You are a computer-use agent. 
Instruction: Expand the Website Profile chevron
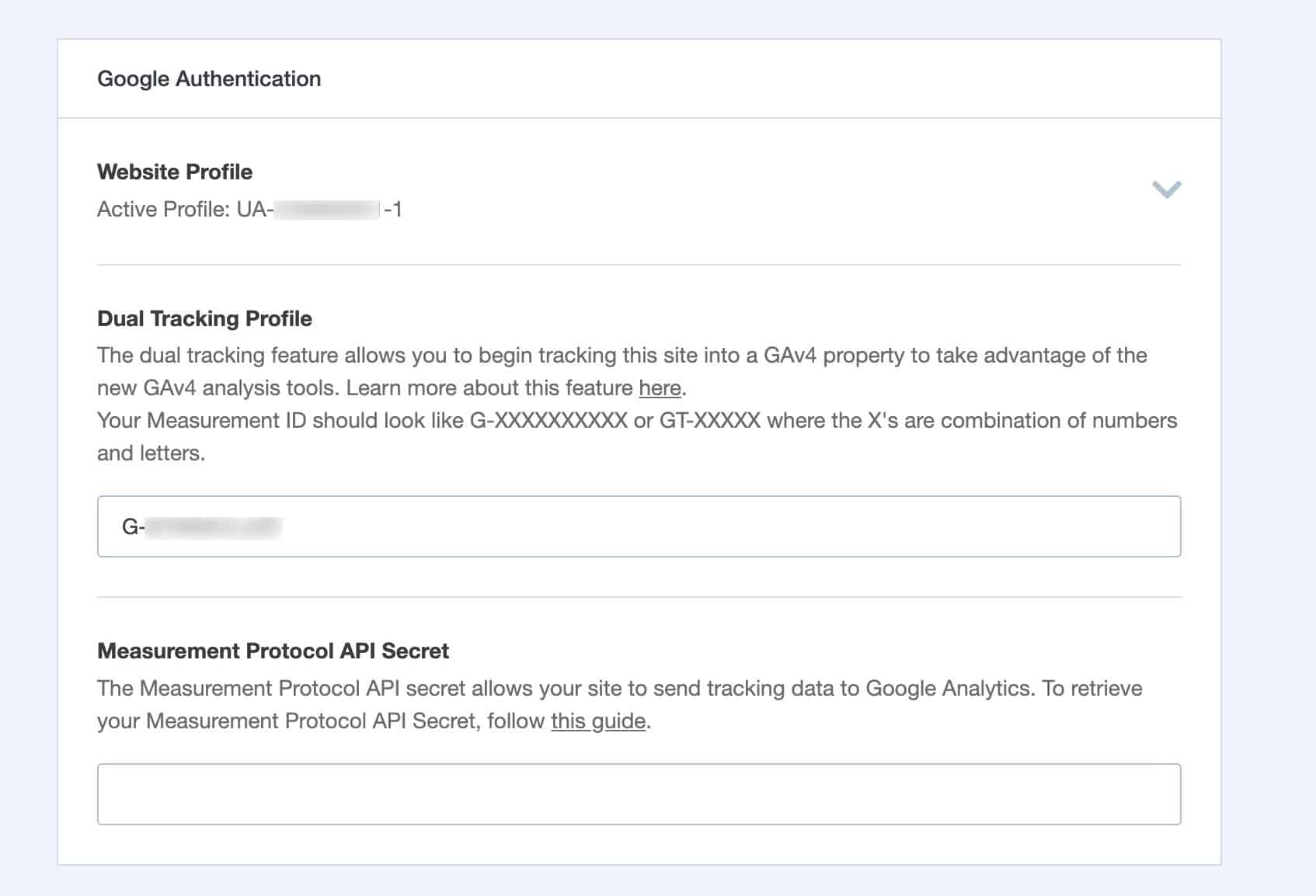click(x=1166, y=189)
